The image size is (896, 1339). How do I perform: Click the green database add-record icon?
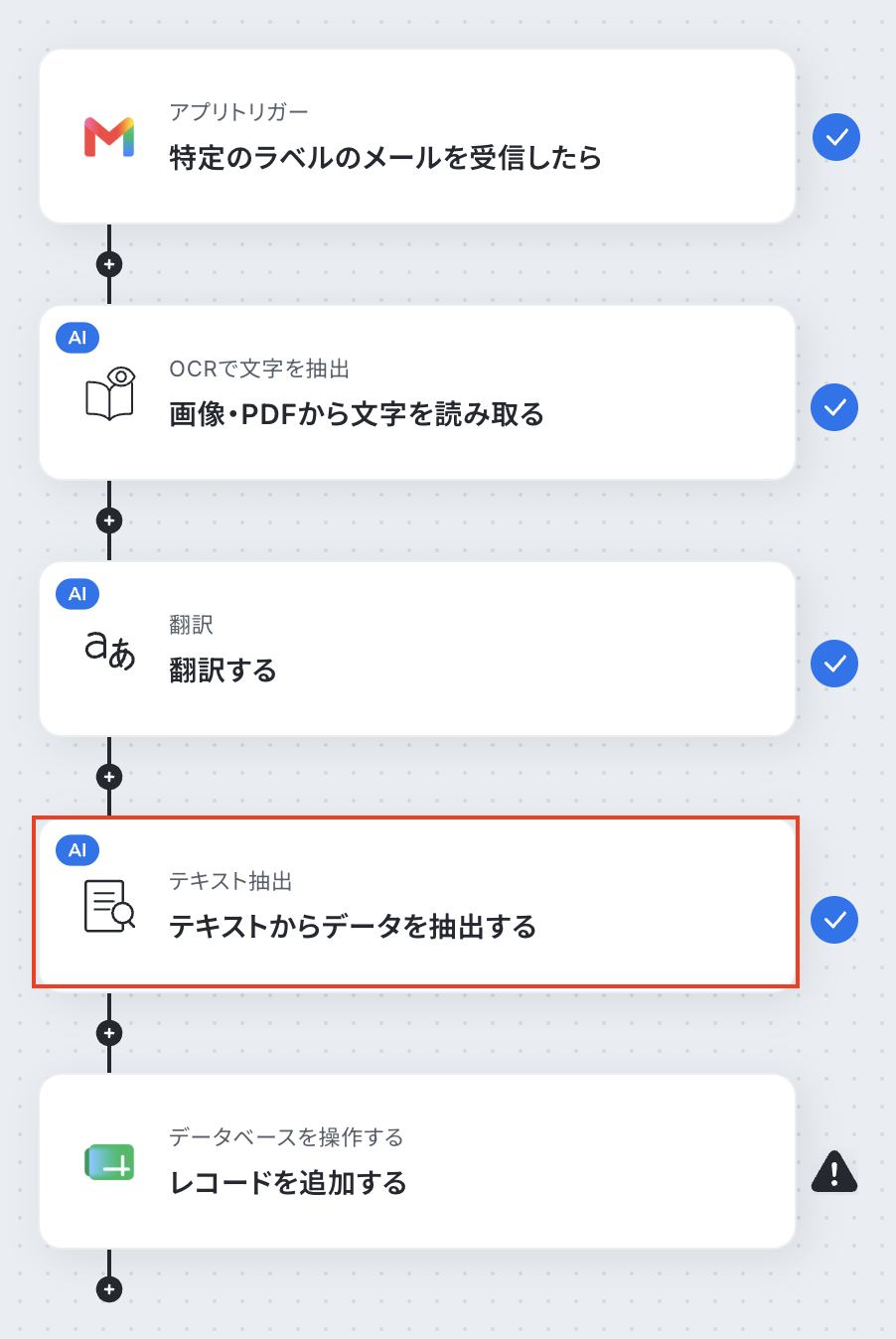pos(109,1162)
